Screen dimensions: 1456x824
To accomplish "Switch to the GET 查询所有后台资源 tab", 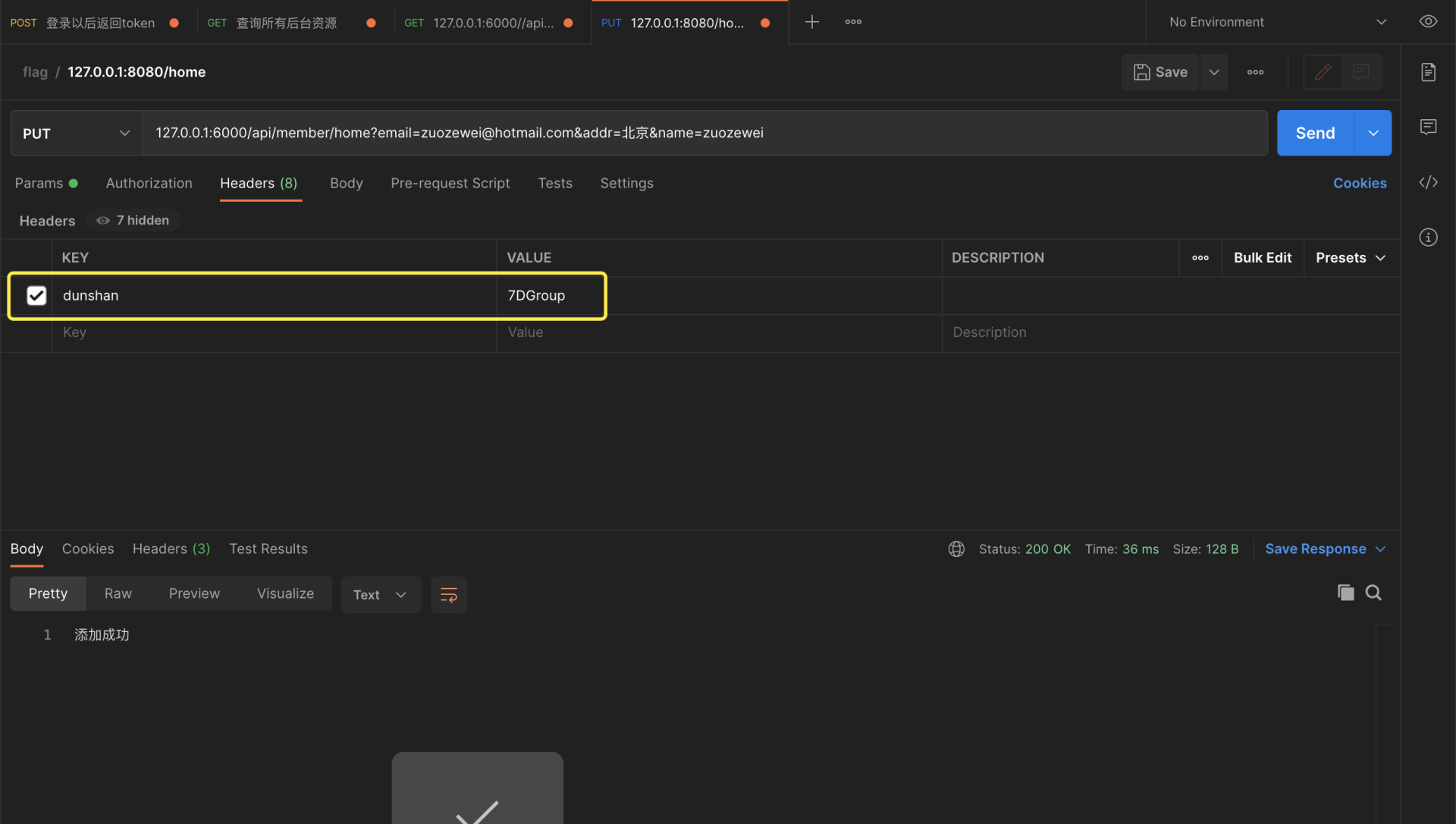I will (x=291, y=23).
